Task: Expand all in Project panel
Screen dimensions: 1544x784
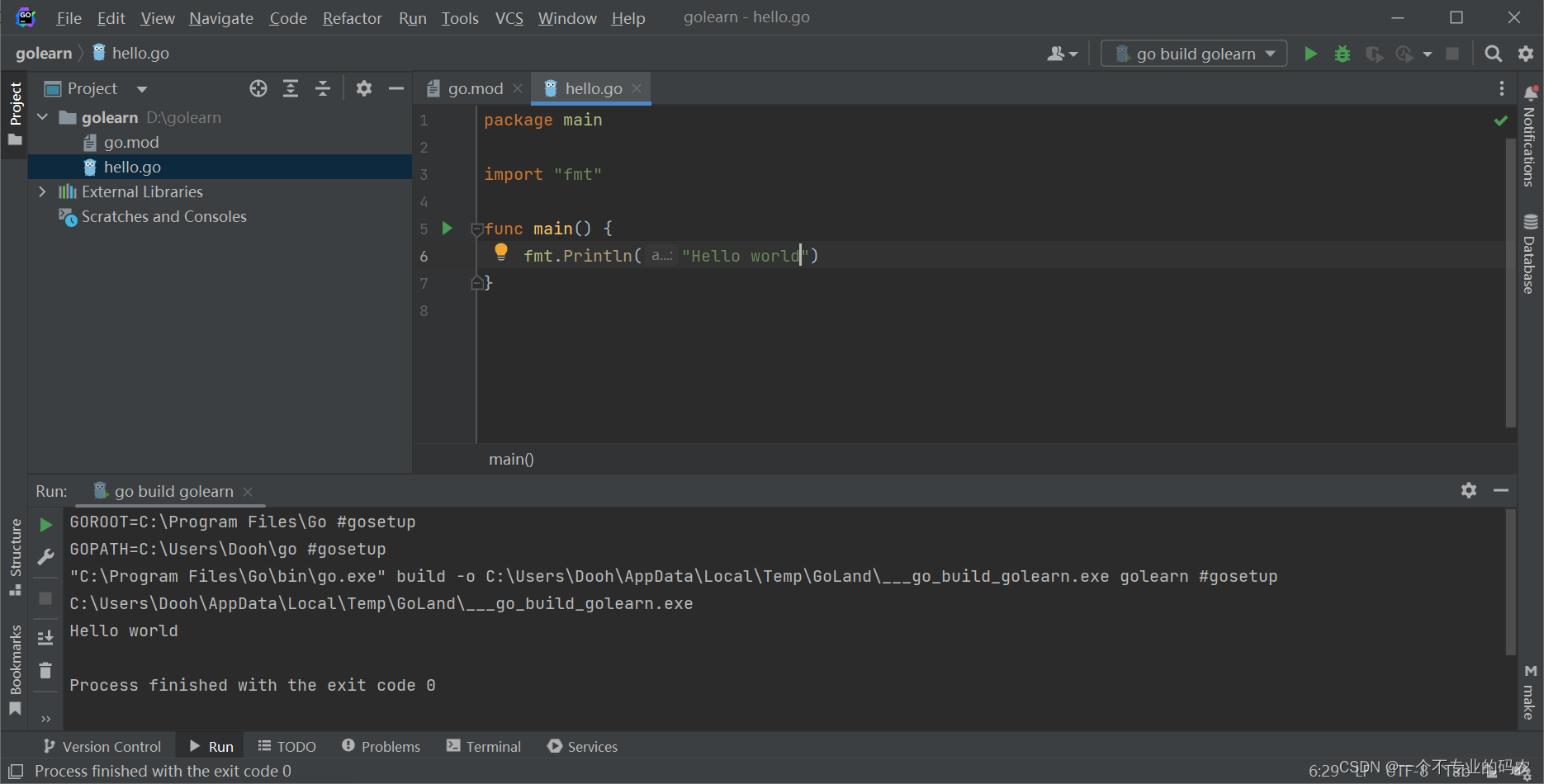Action: (291, 88)
